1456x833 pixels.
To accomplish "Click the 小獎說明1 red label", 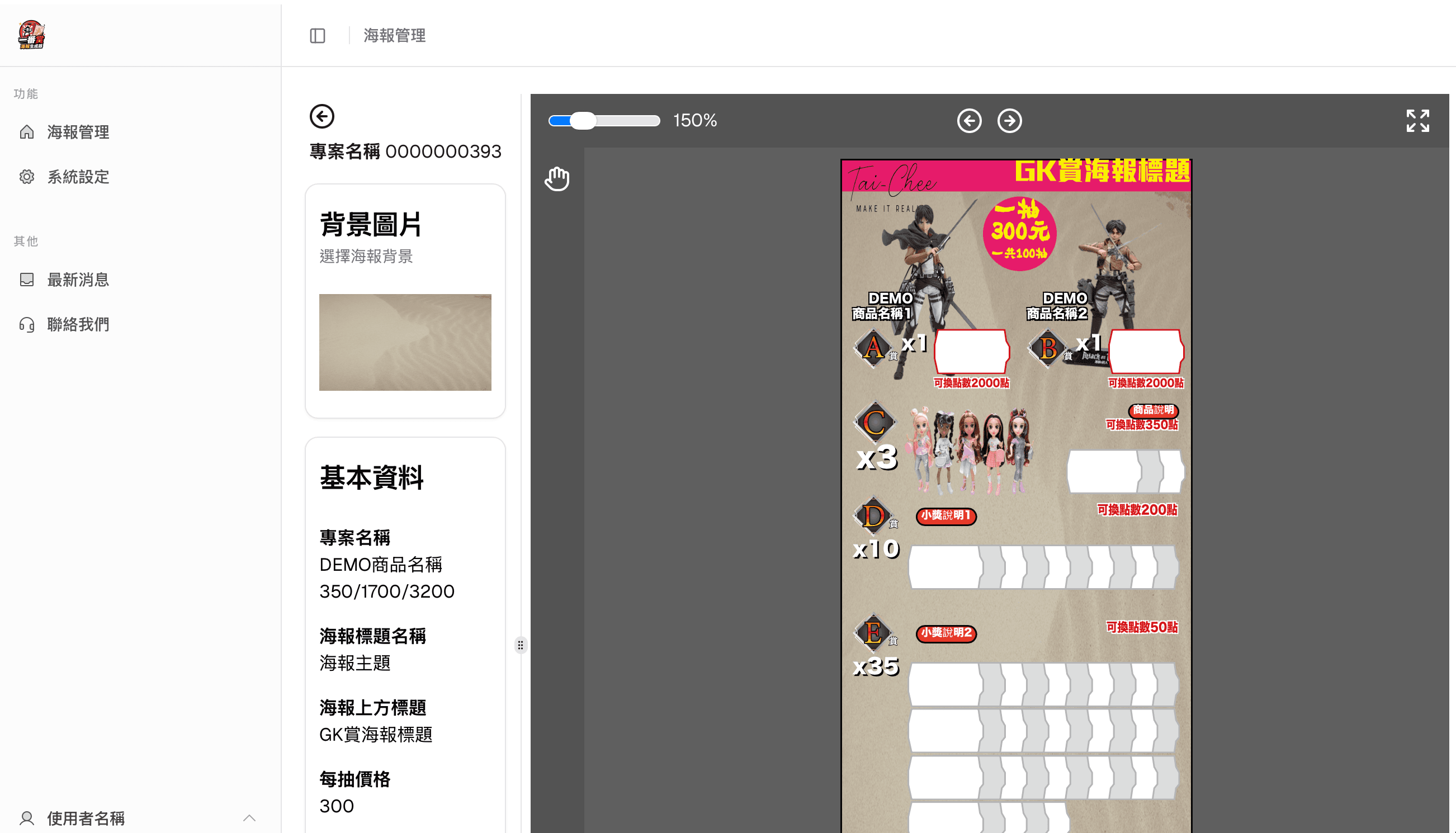I will (x=946, y=516).
